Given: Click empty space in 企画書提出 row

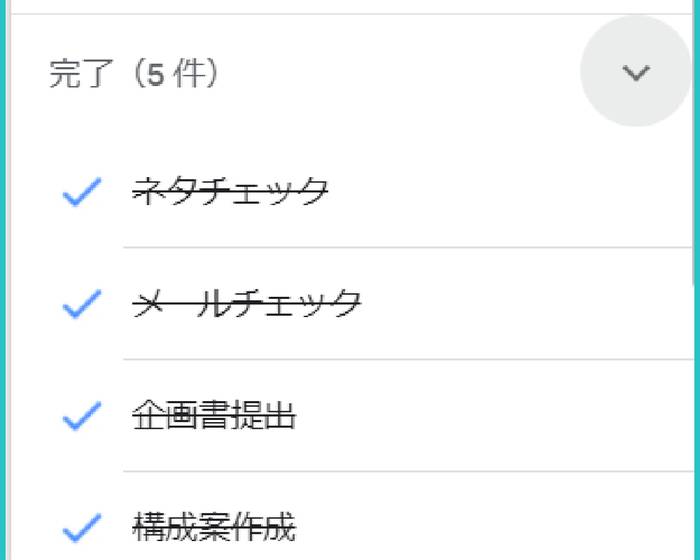Looking at the screenshot, I should tap(493, 415).
